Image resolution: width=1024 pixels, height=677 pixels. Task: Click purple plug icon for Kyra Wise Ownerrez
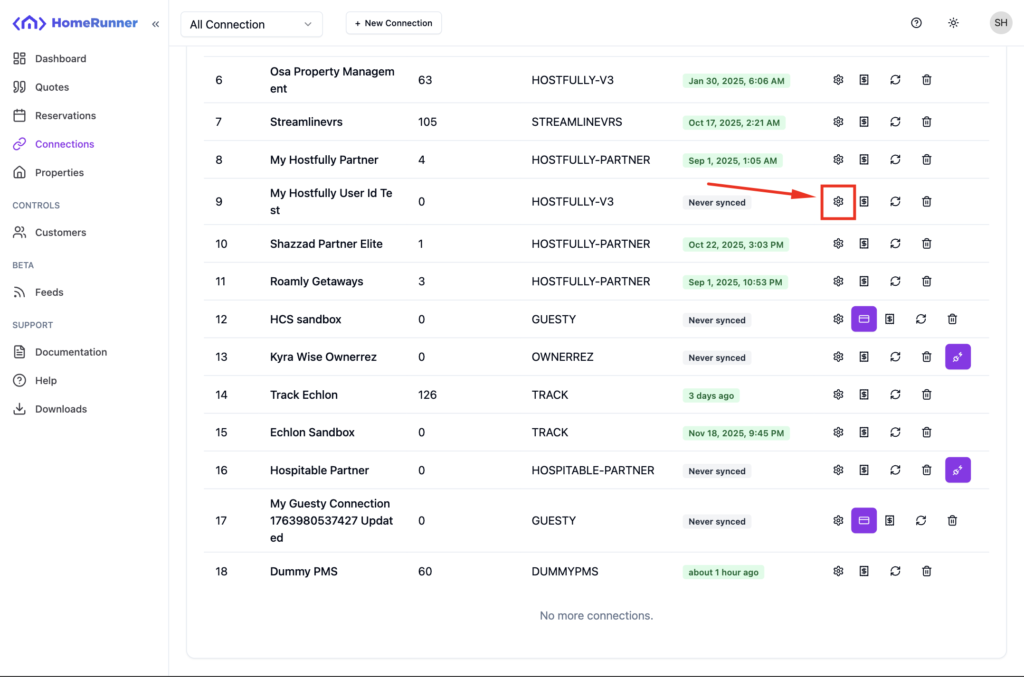click(x=957, y=357)
